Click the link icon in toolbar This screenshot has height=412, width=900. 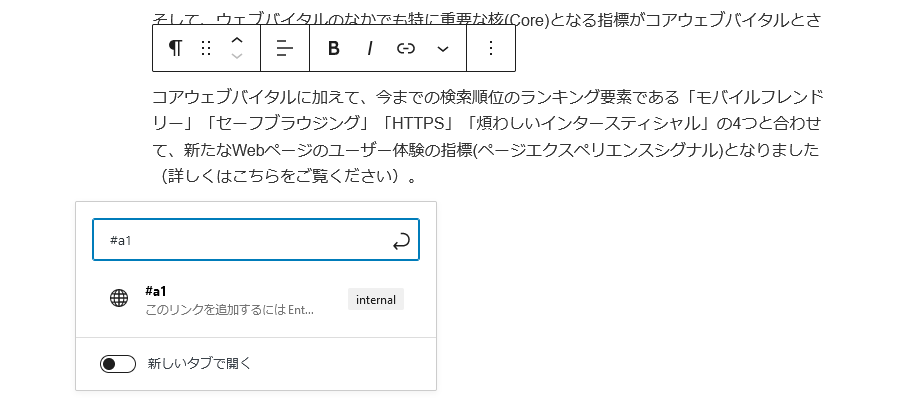(406, 48)
